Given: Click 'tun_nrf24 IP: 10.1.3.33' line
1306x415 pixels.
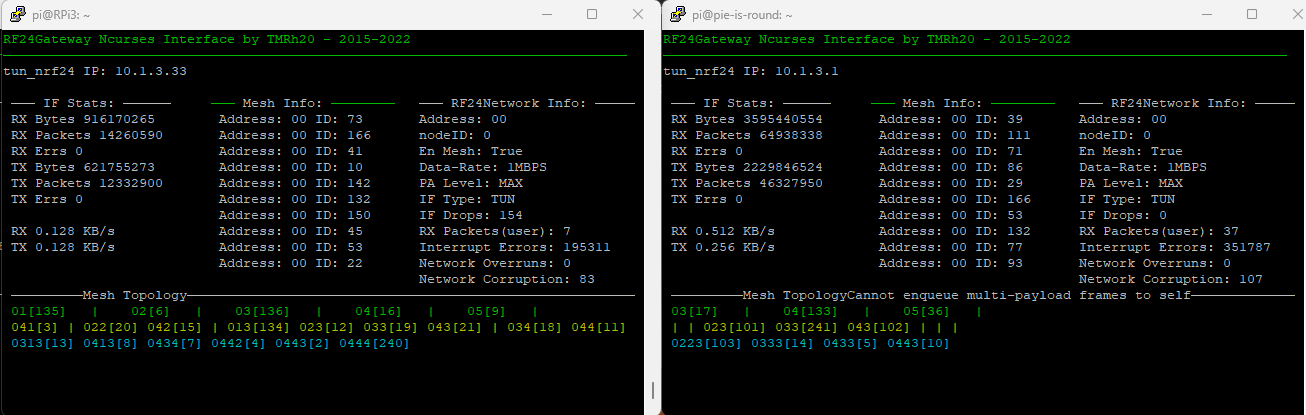Looking at the screenshot, I should (96, 72).
